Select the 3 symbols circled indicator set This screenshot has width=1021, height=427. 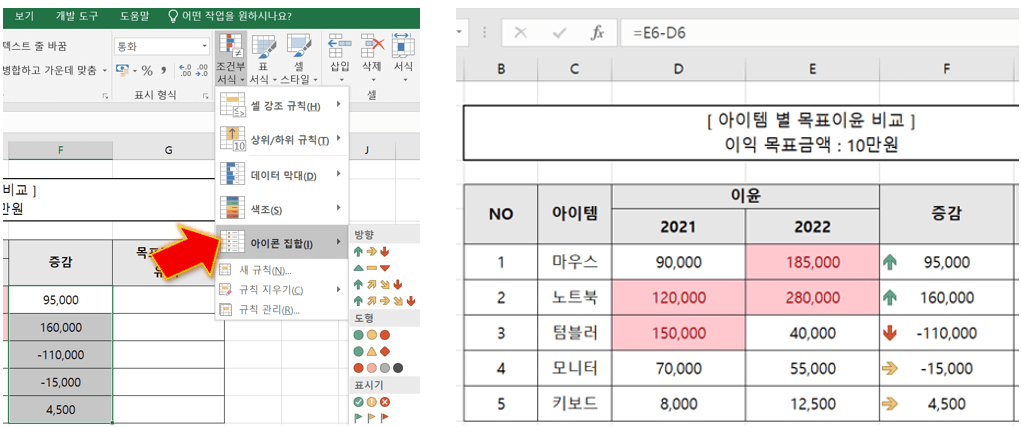[x=371, y=402]
